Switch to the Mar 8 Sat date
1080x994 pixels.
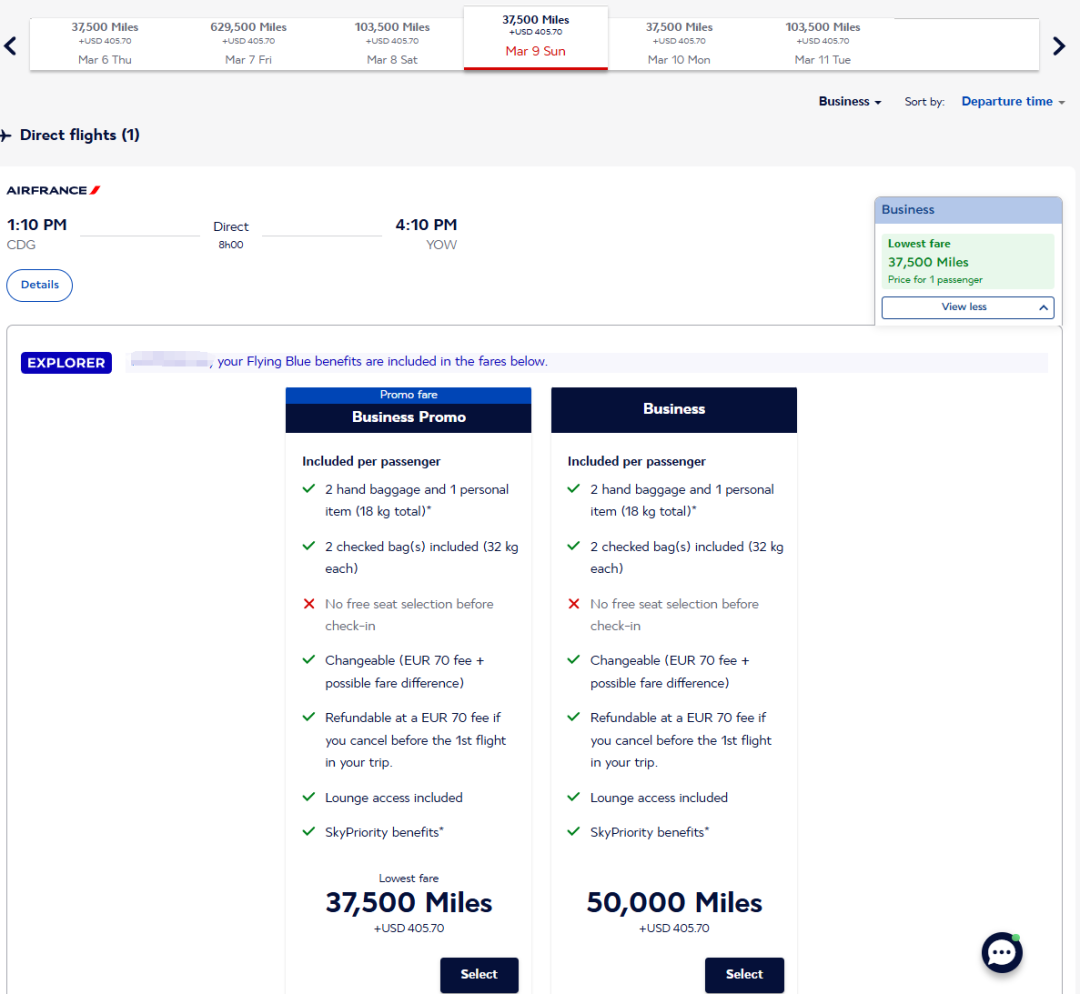point(392,42)
